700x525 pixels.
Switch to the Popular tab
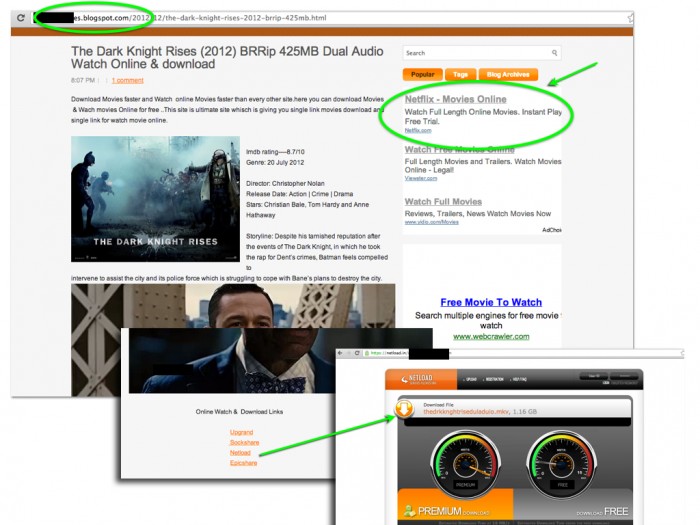[x=422, y=75]
